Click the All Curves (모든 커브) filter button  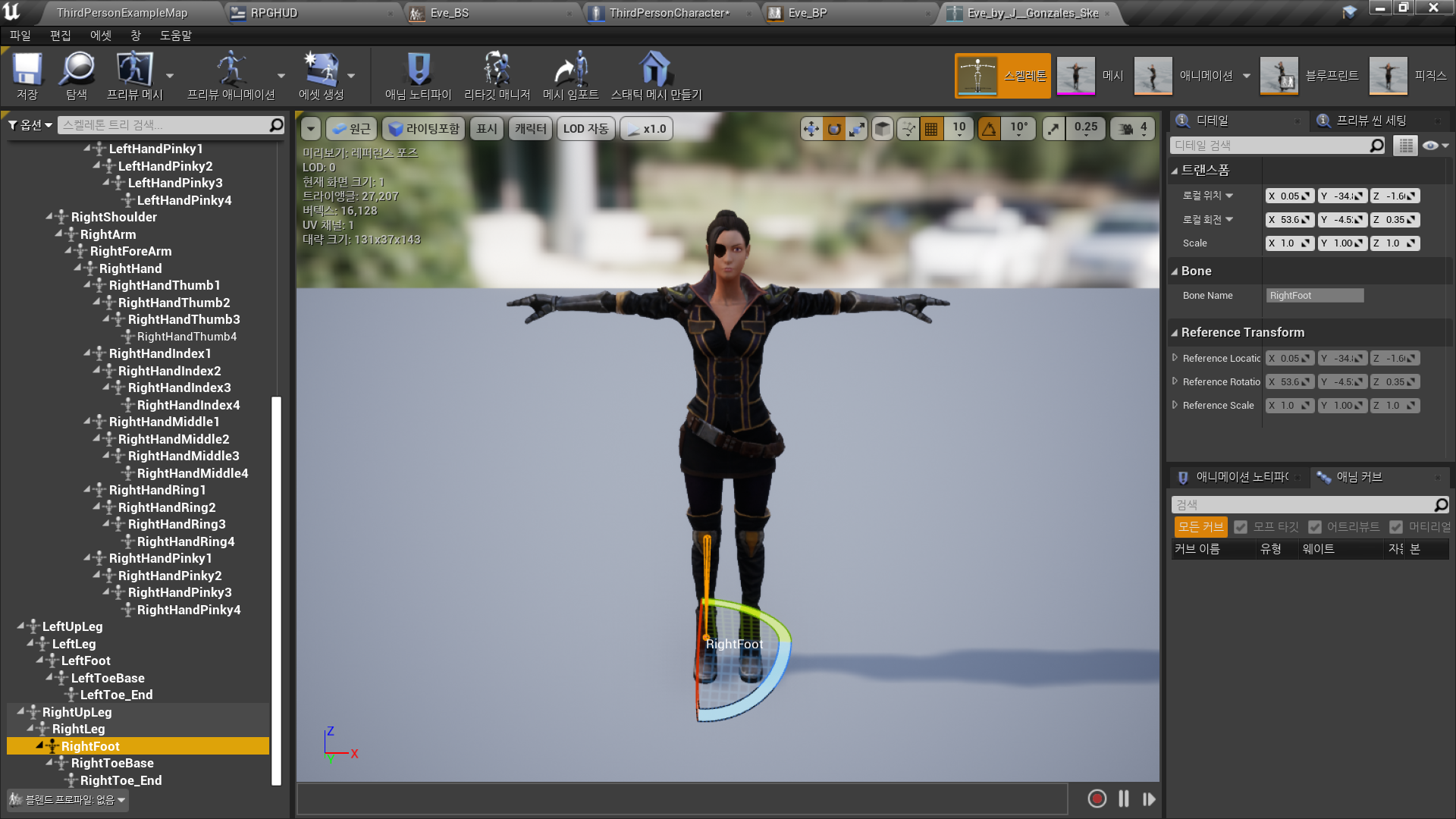pyautogui.click(x=1200, y=527)
